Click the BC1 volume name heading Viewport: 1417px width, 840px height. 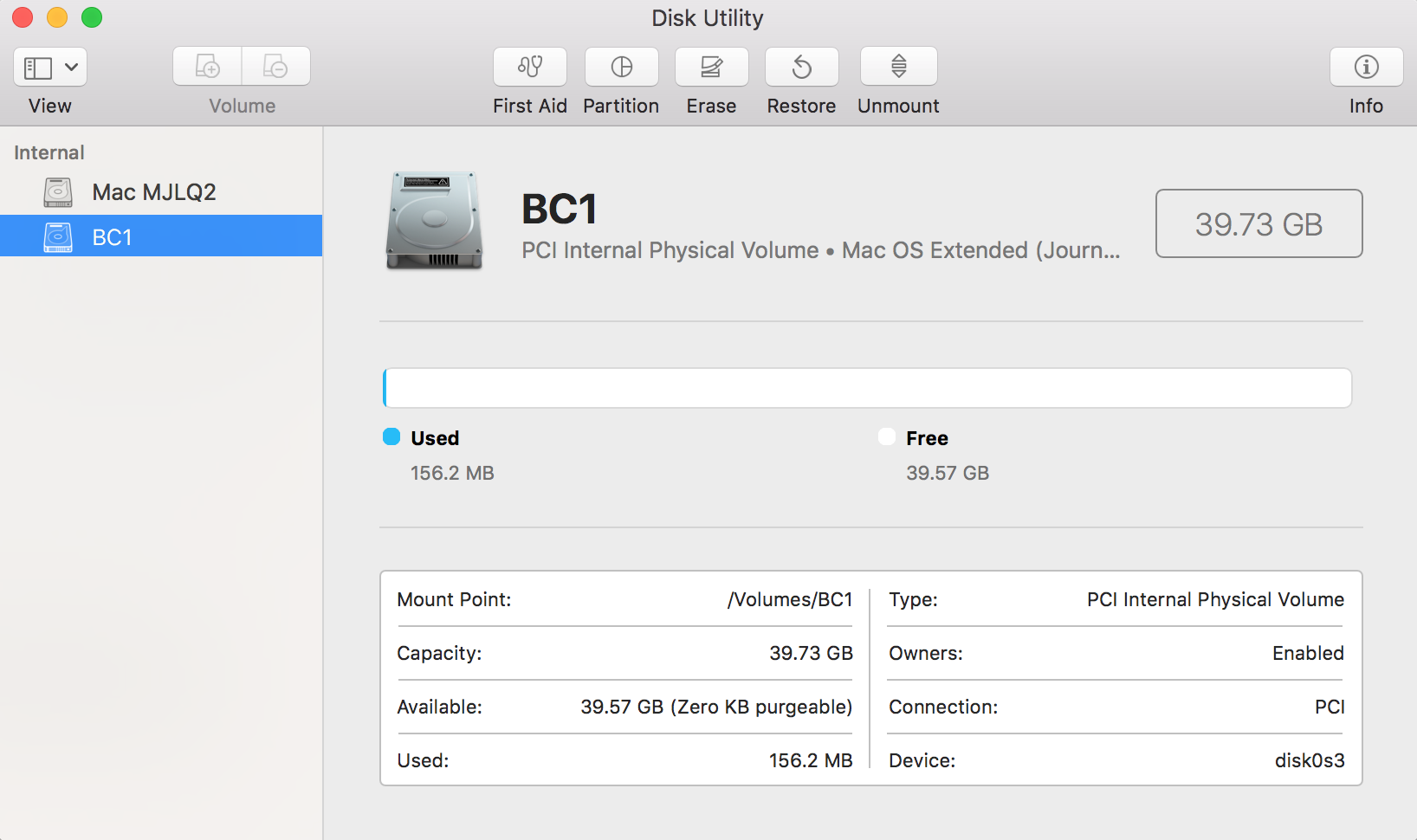click(x=560, y=209)
